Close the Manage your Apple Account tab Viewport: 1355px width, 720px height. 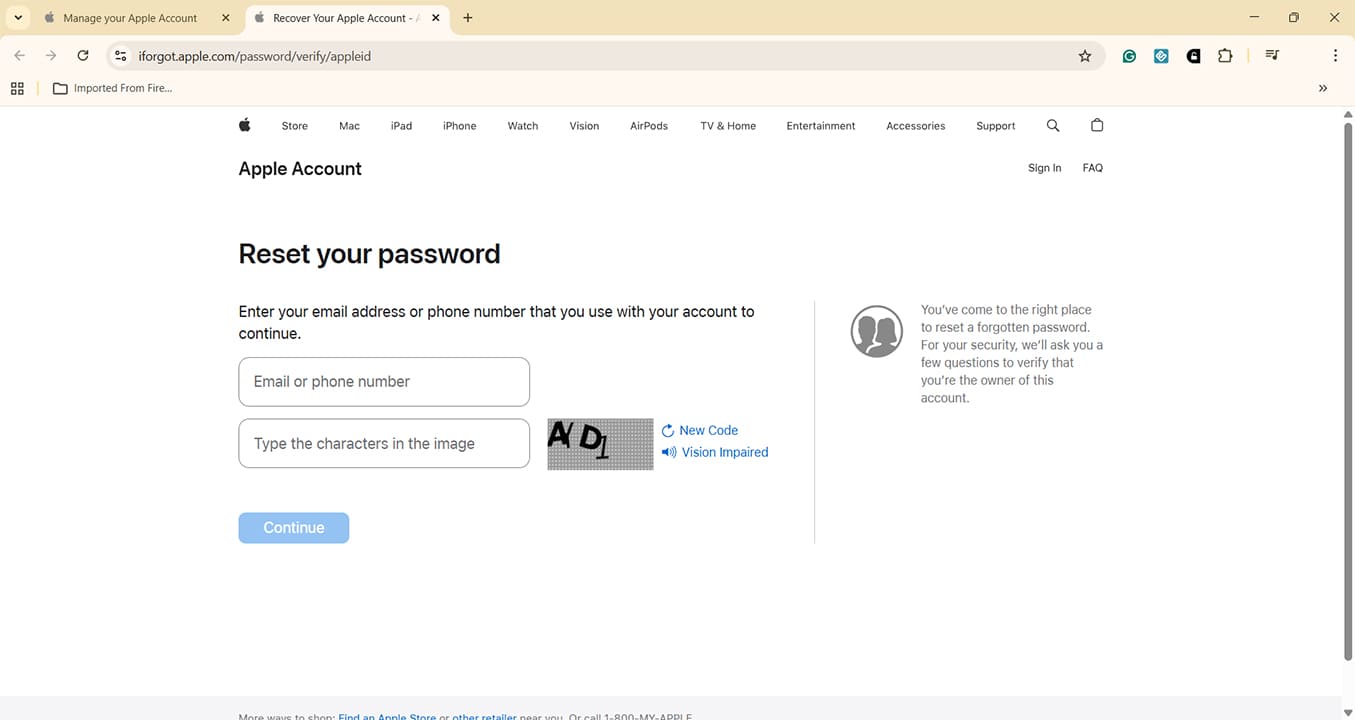point(225,18)
